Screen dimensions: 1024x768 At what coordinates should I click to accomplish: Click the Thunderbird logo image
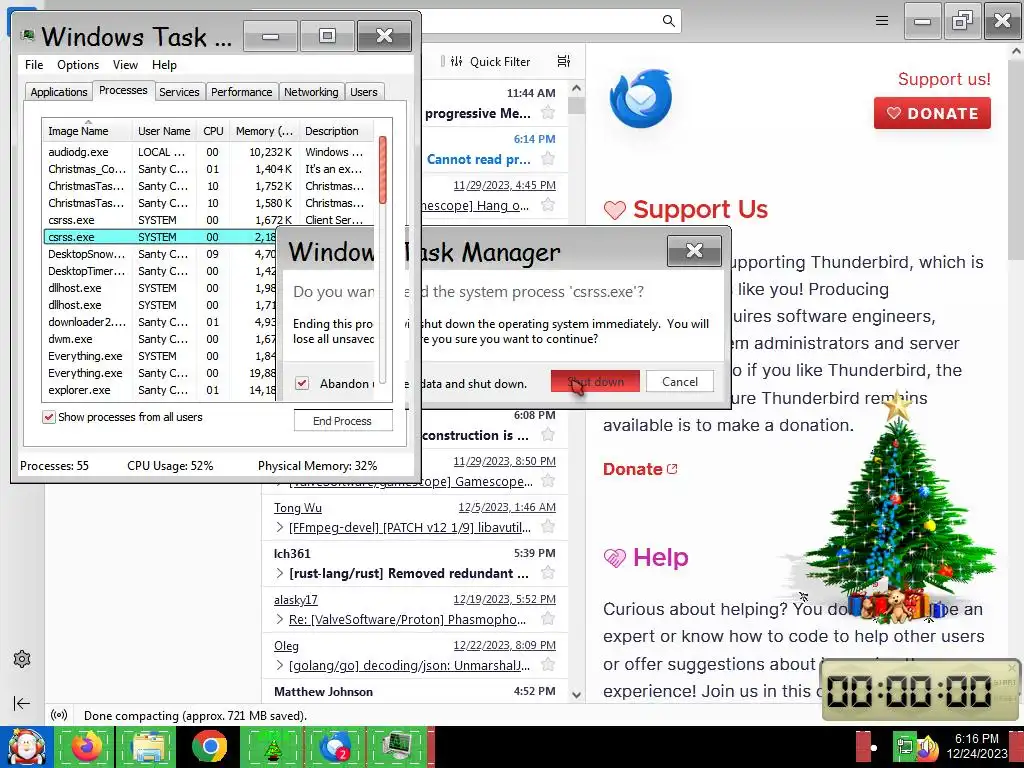tap(641, 99)
